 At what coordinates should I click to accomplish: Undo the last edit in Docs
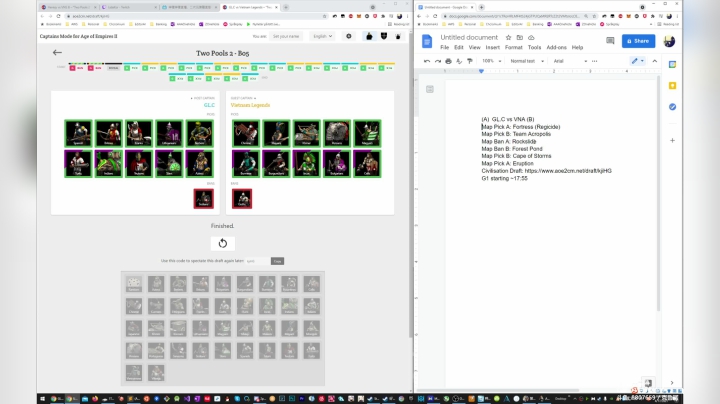(427, 61)
